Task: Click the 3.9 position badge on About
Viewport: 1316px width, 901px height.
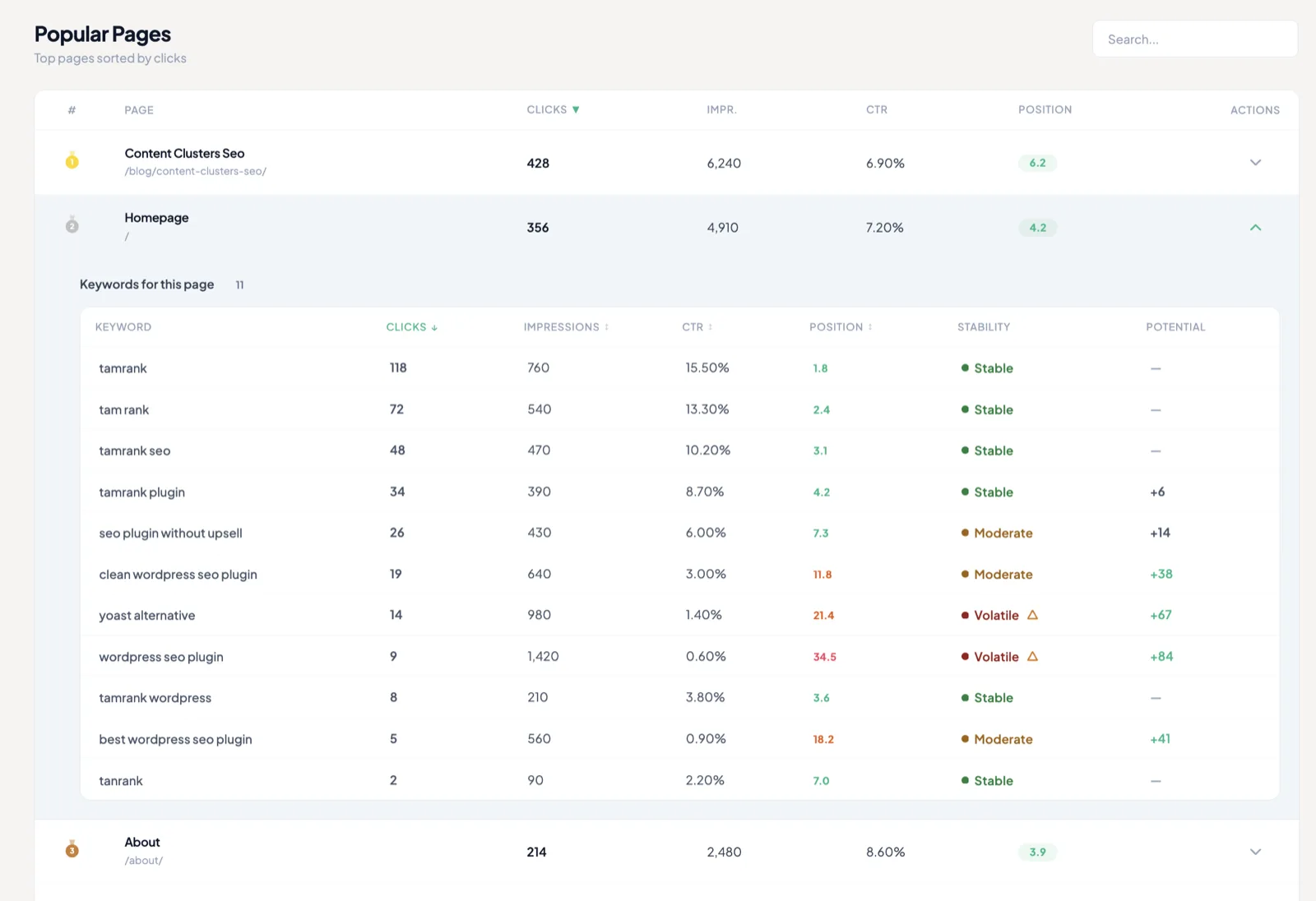Action: pyautogui.click(x=1037, y=852)
